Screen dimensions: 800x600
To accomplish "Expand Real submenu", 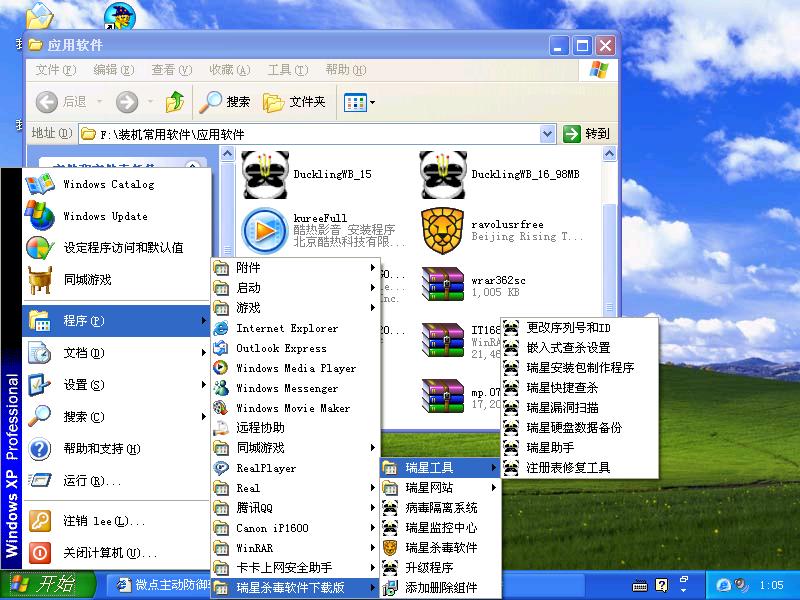I will pyautogui.click(x=295, y=488).
